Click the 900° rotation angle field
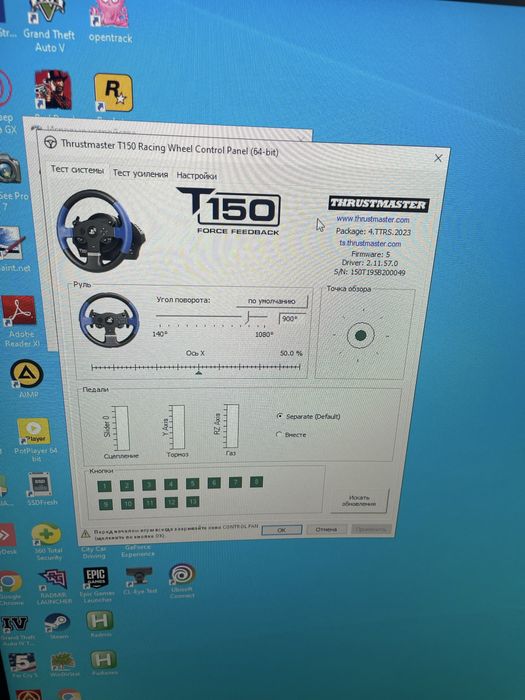Screen dimensions: 525x700 292,319
